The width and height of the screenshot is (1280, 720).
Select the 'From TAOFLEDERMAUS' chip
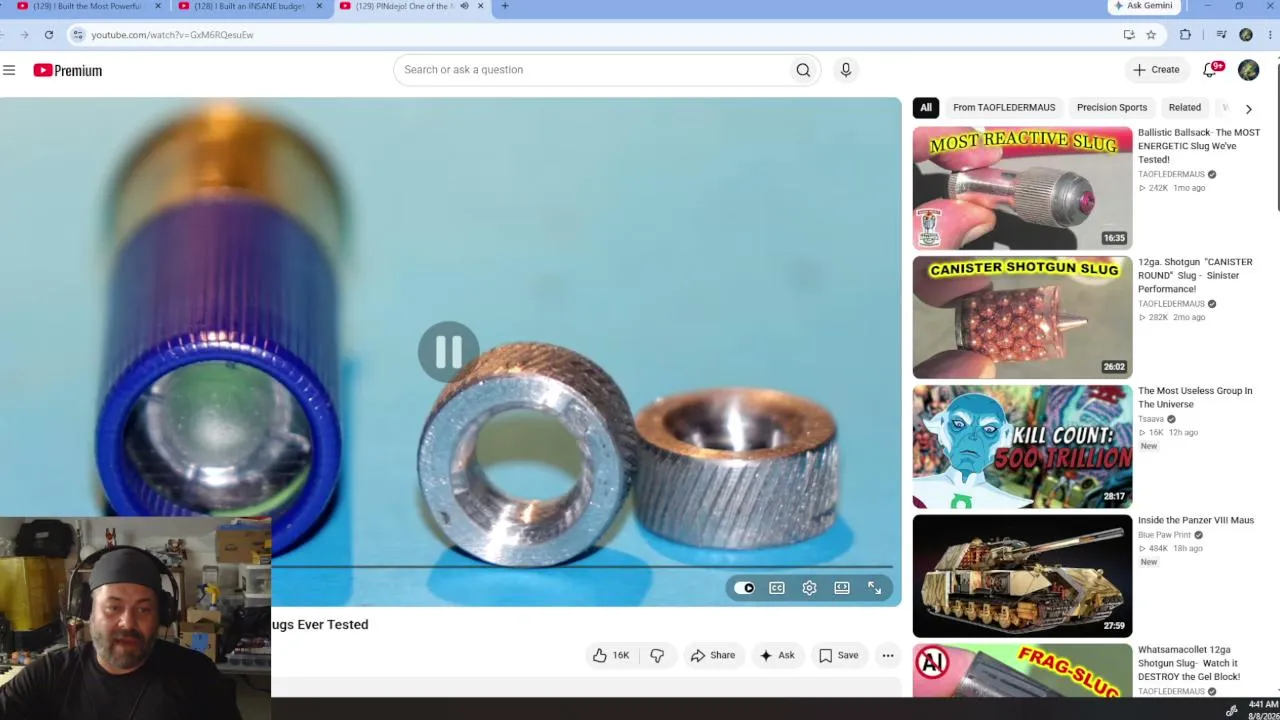point(1004,108)
